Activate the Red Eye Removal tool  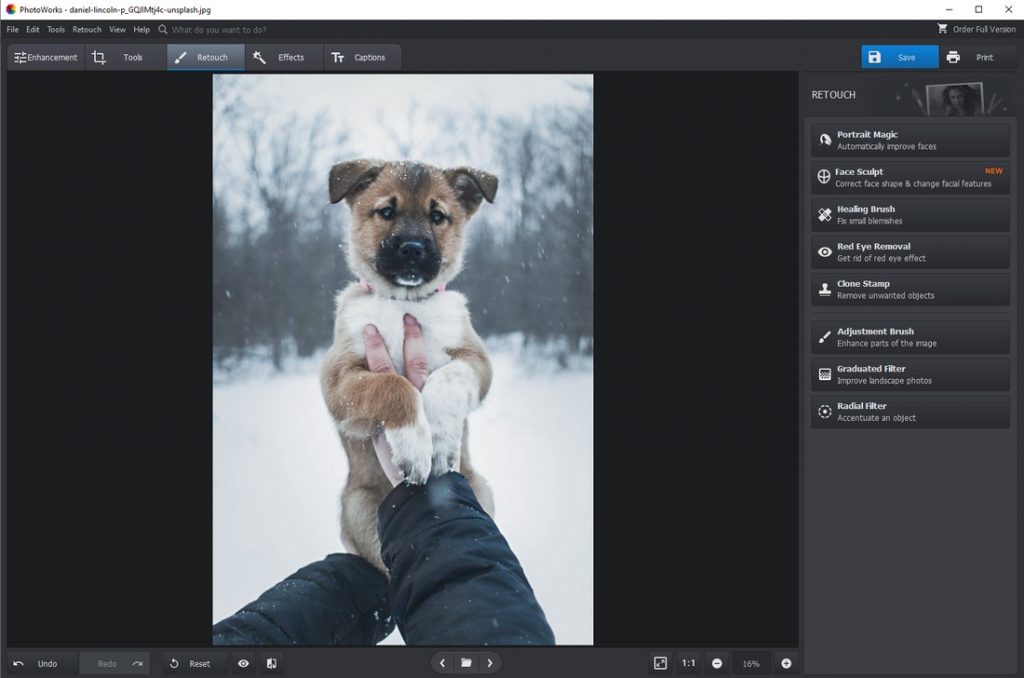pyautogui.click(x=909, y=251)
